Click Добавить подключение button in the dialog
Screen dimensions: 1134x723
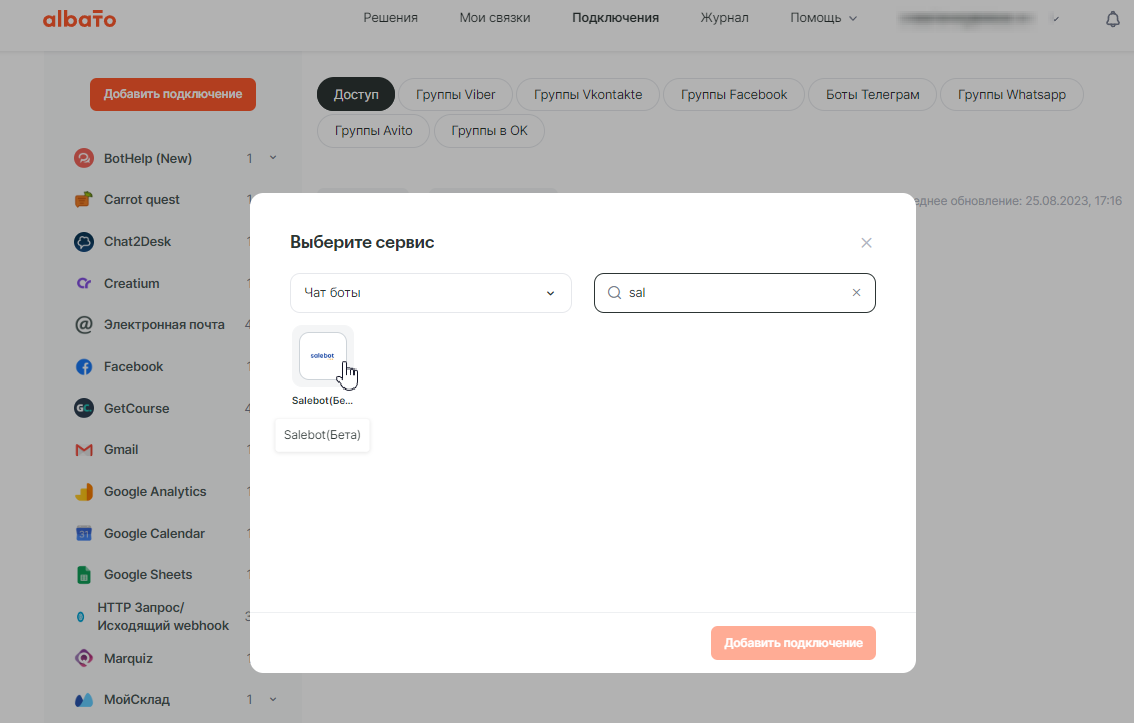(793, 643)
